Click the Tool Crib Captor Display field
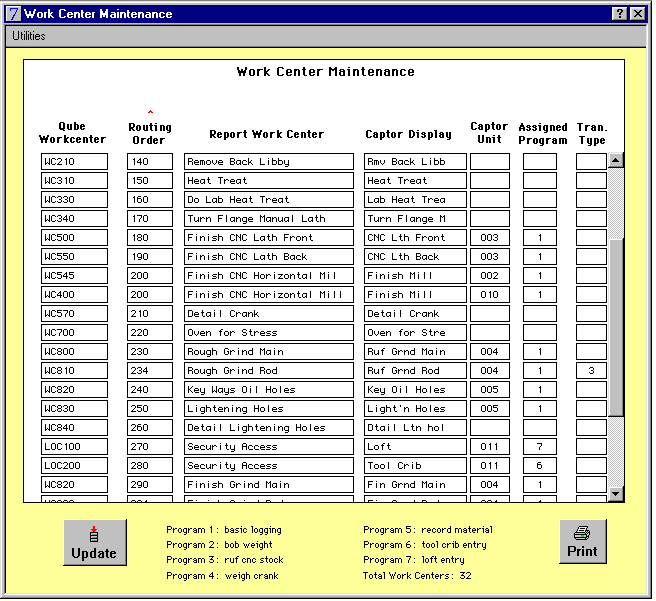656x601 pixels. pos(413,466)
